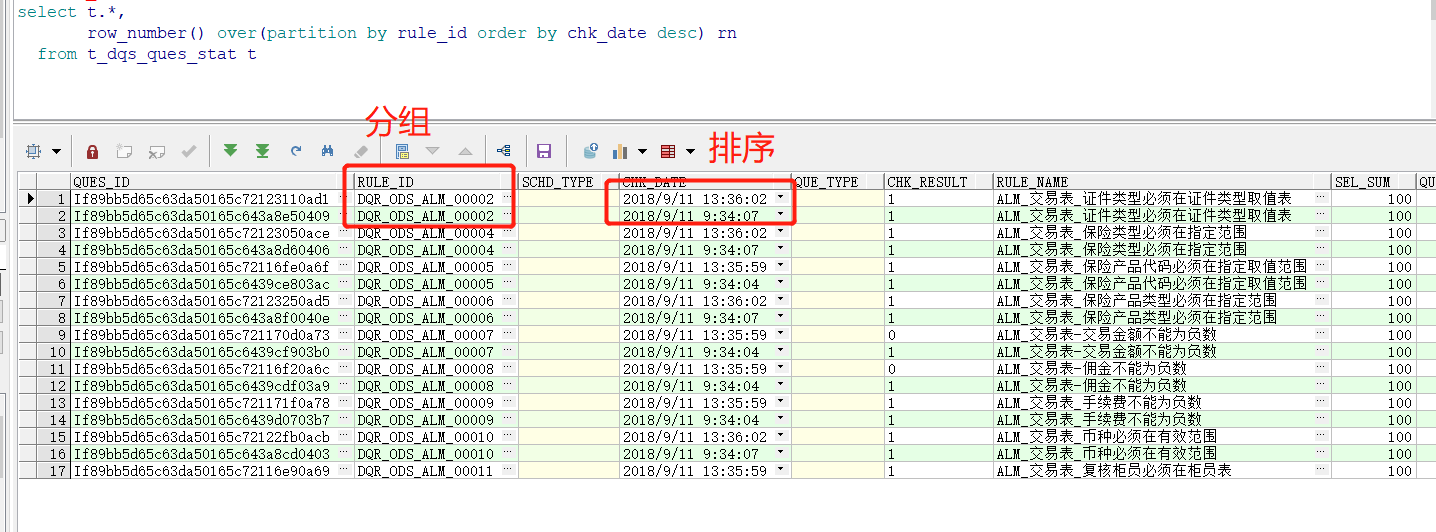1436x532 pixels.
Task: Click the QUE_TYPE column header
Action: pyautogui.click(x=837, y=182)
